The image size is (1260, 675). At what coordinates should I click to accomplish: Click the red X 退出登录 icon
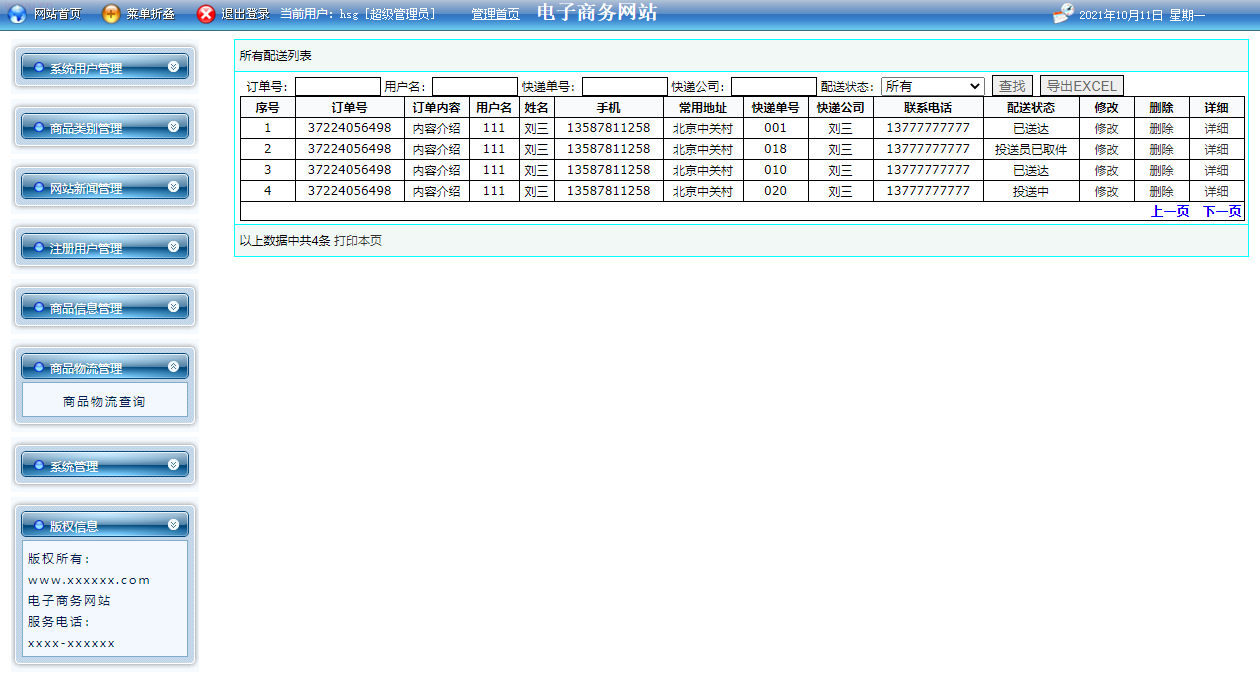[206, 14]
